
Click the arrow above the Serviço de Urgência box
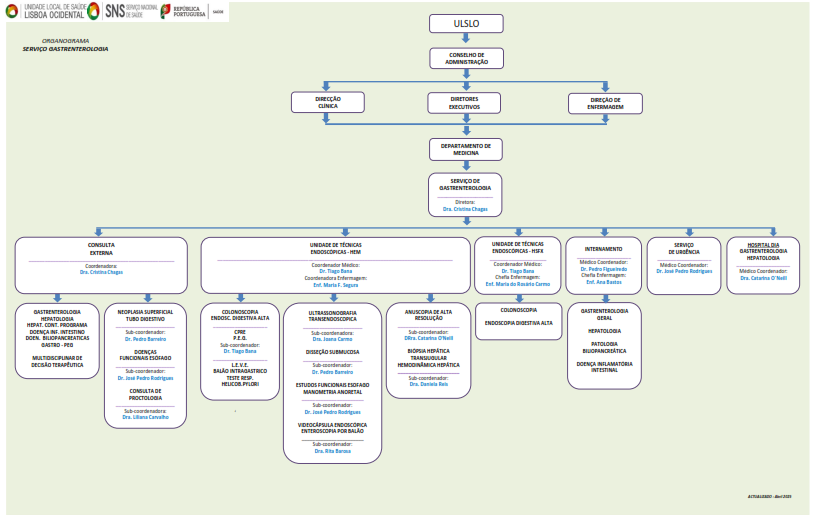(684, 231)
